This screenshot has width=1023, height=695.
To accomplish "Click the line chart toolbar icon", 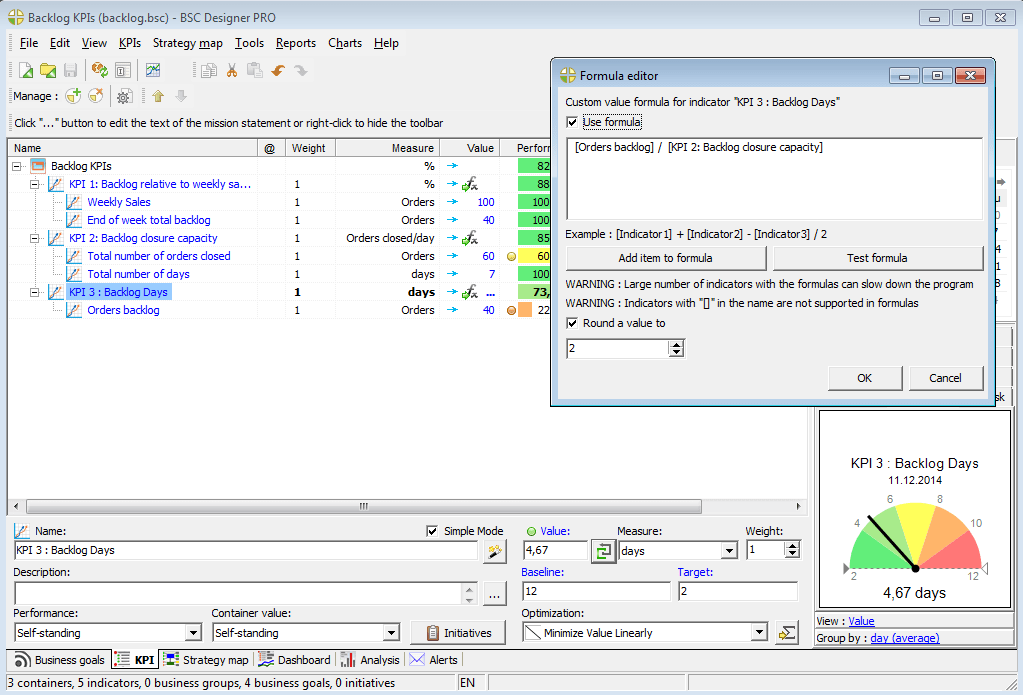I will [153, 70].
